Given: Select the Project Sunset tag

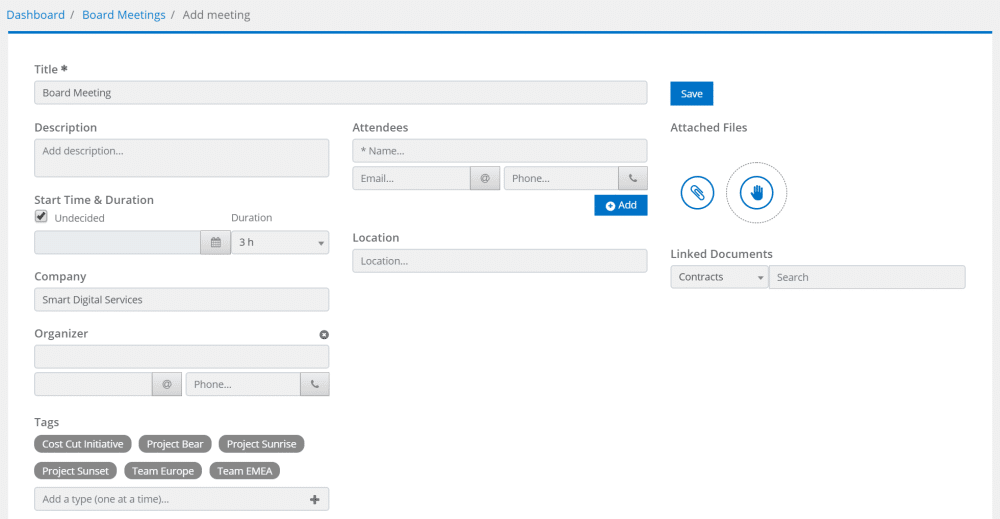Looking at the screenshot, I should (x=75, y=471).
